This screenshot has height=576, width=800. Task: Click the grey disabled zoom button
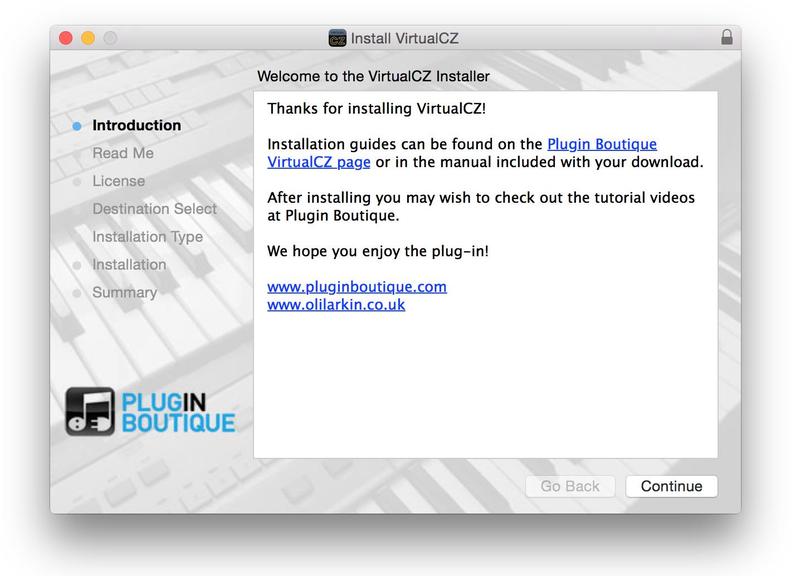click(x=110, y=38)
